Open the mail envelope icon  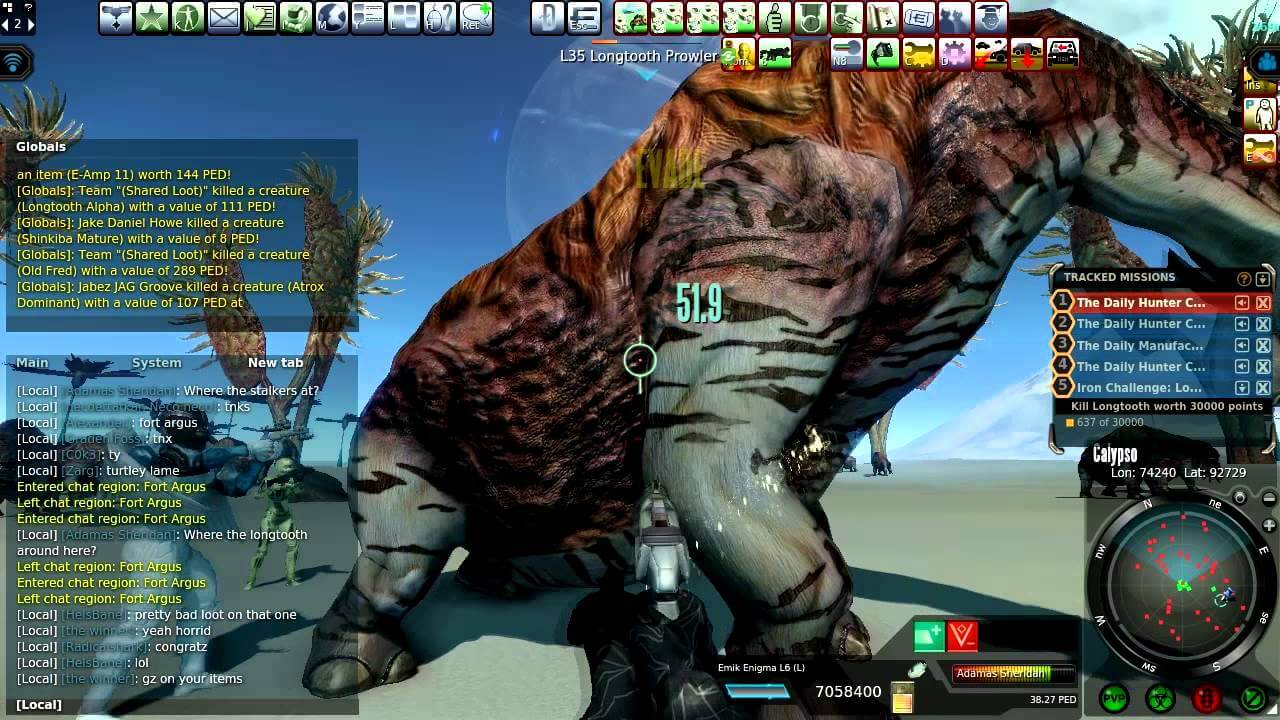click(x=224, y=17)
